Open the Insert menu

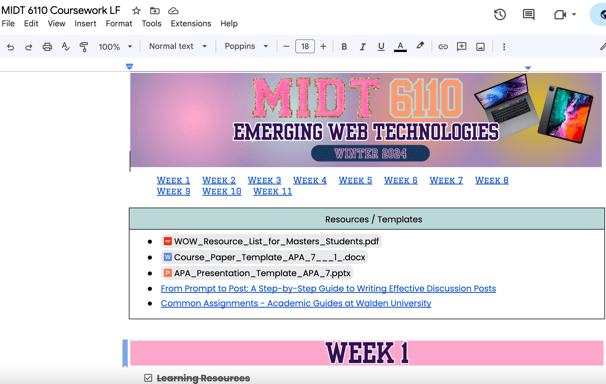coord(85,24)
